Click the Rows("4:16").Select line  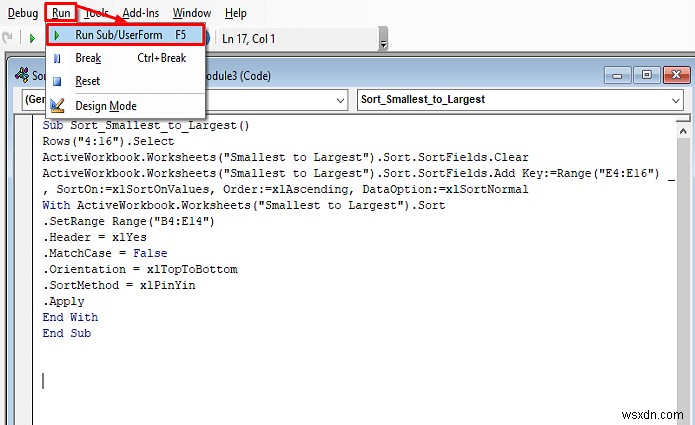click(108, 141)
